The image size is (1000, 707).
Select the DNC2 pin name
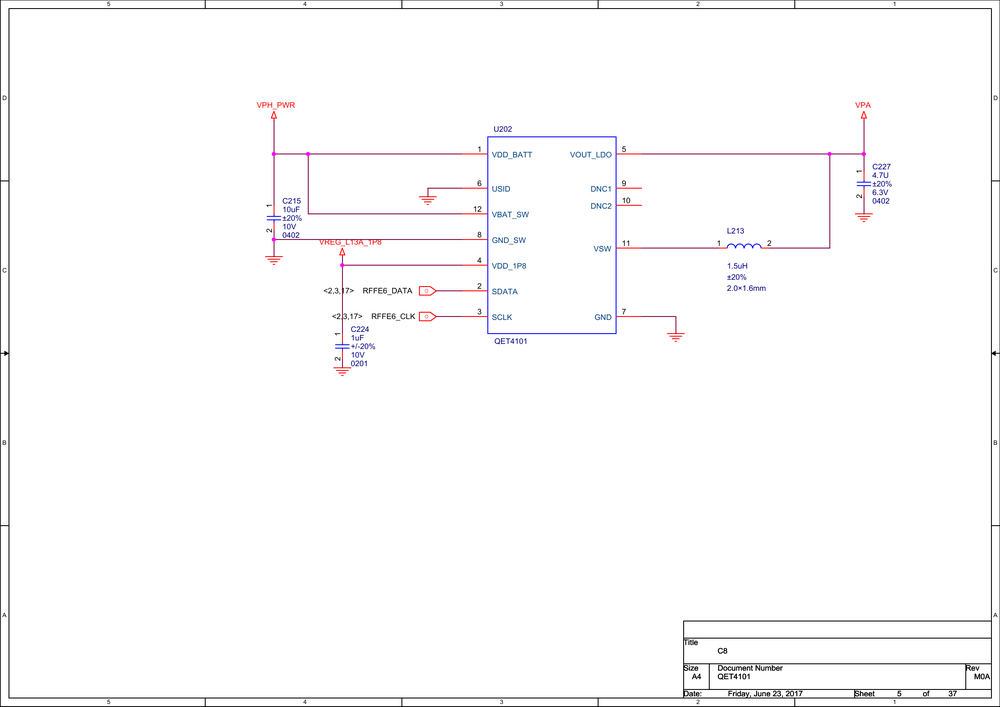601,206
